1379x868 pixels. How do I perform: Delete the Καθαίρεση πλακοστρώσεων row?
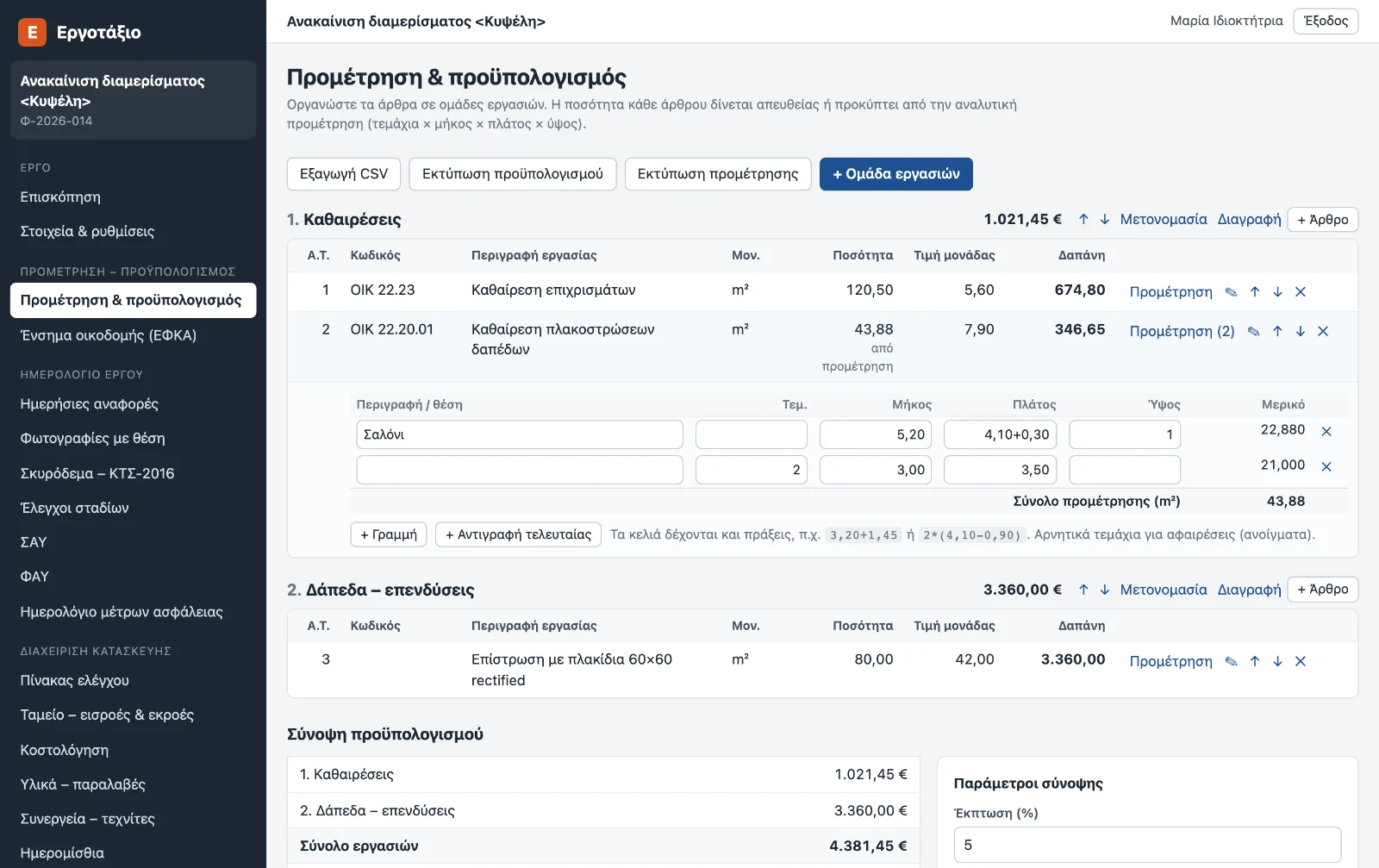pos(1323,331)
